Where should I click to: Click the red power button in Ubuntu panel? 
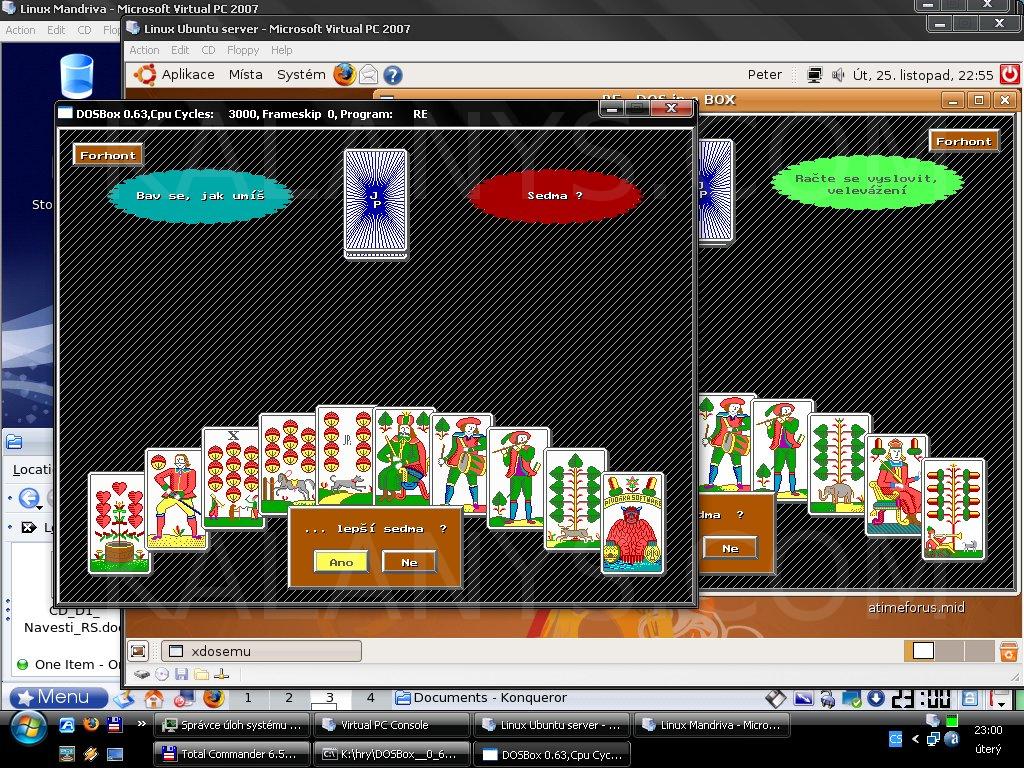click(x=1009, y=74)
